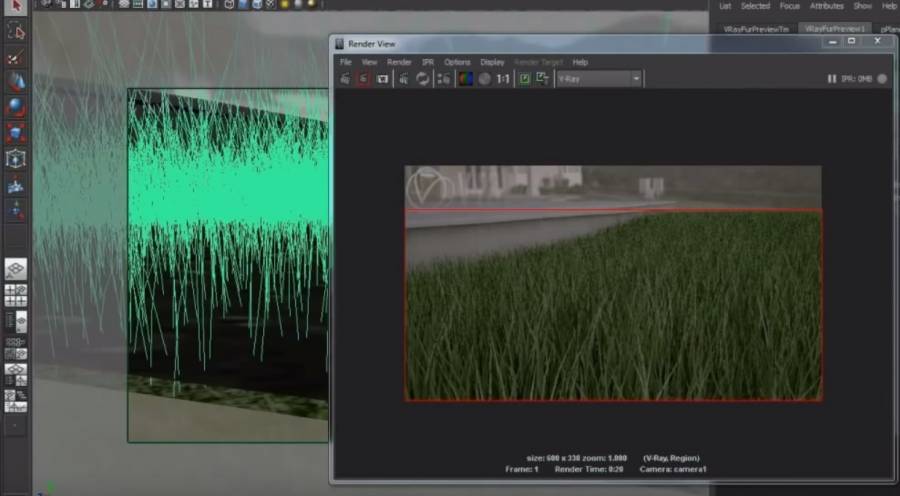Choose the Persp/Outliner layout preset

pos(16,322)
